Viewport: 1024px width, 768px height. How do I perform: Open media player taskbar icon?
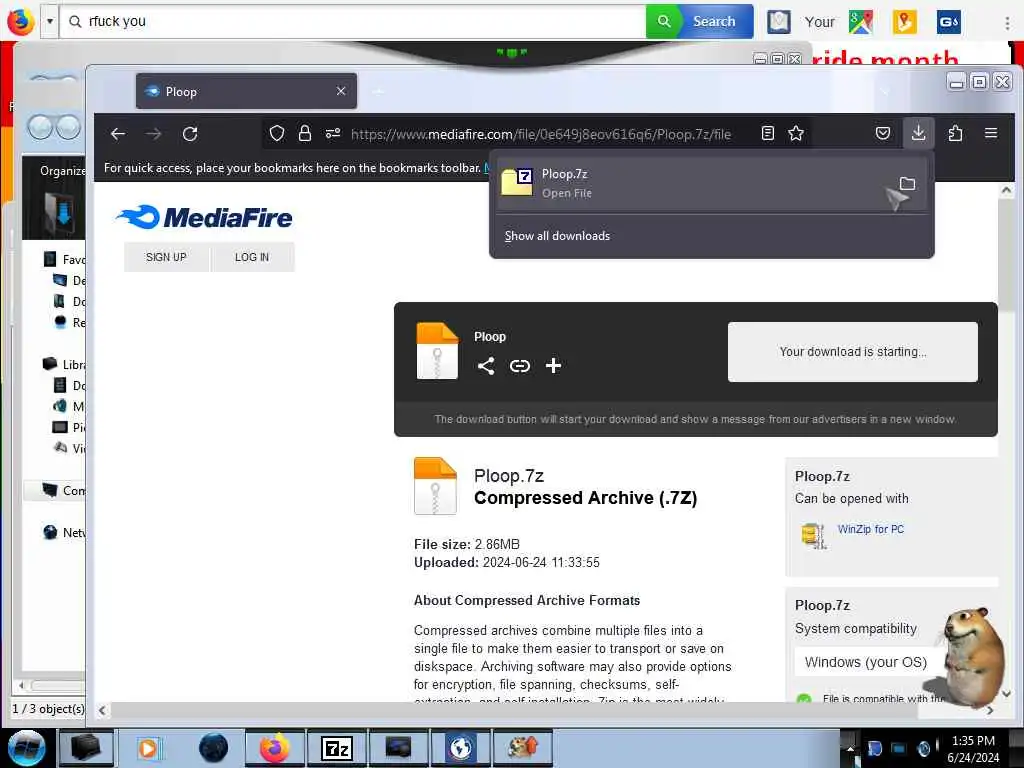point(148,748)
